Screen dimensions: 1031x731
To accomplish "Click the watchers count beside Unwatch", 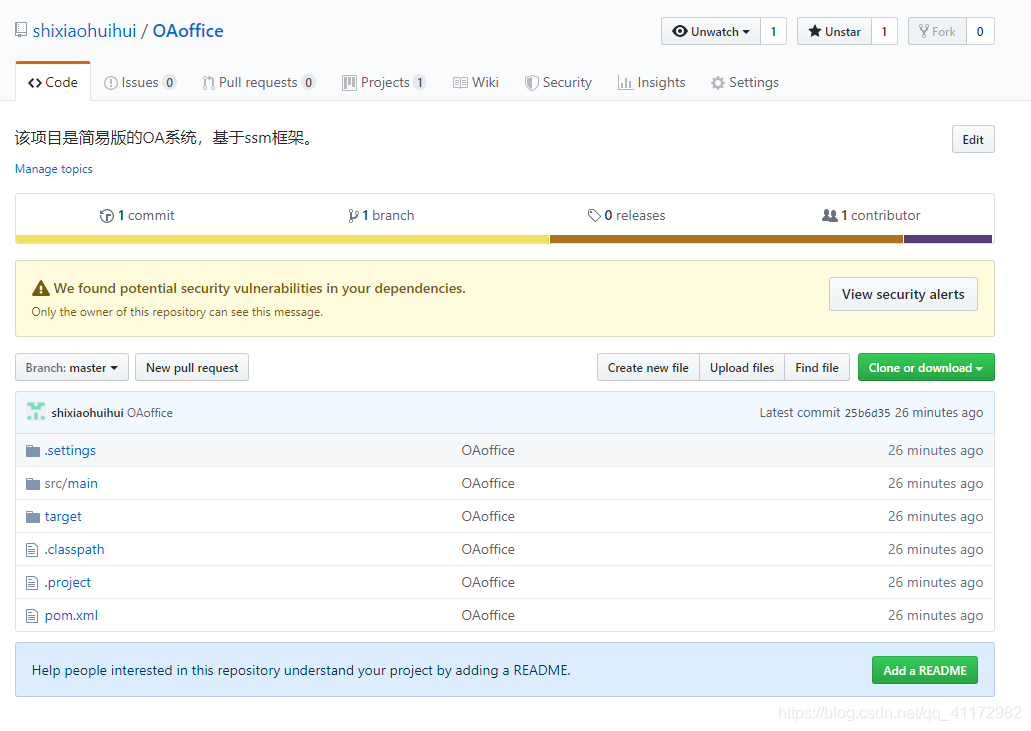I will coord(773,32).
